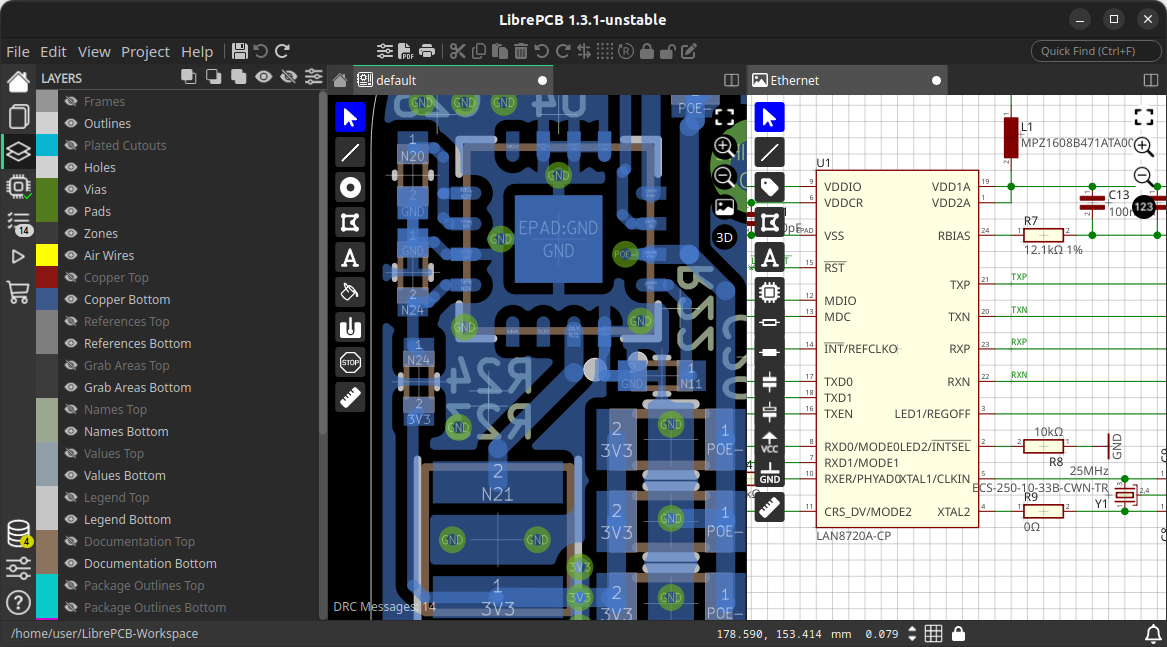
Task: Open layer settings sliders in Layers header
Action: coord(313,77)
